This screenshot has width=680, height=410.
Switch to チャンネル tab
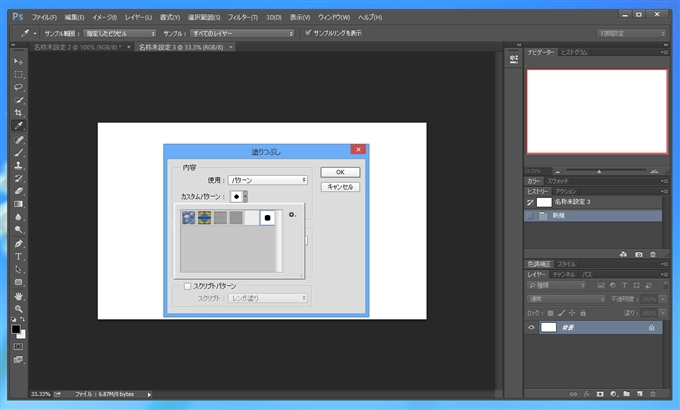[564, 274]
